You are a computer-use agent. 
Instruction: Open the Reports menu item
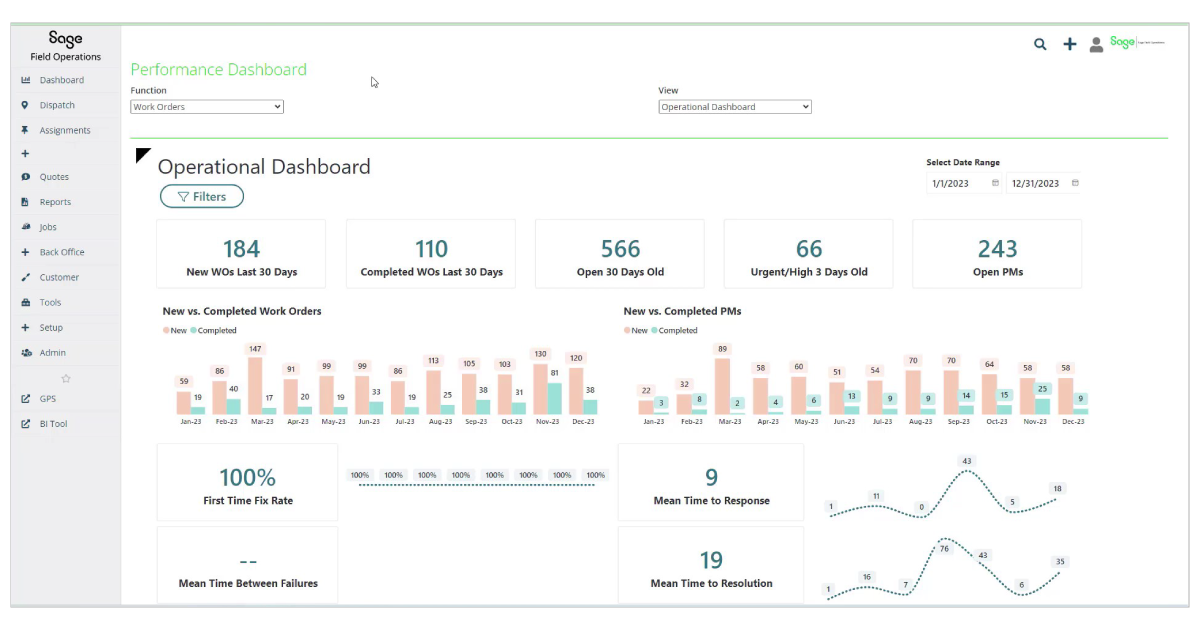pyautogui.click(x=55, y=202)
